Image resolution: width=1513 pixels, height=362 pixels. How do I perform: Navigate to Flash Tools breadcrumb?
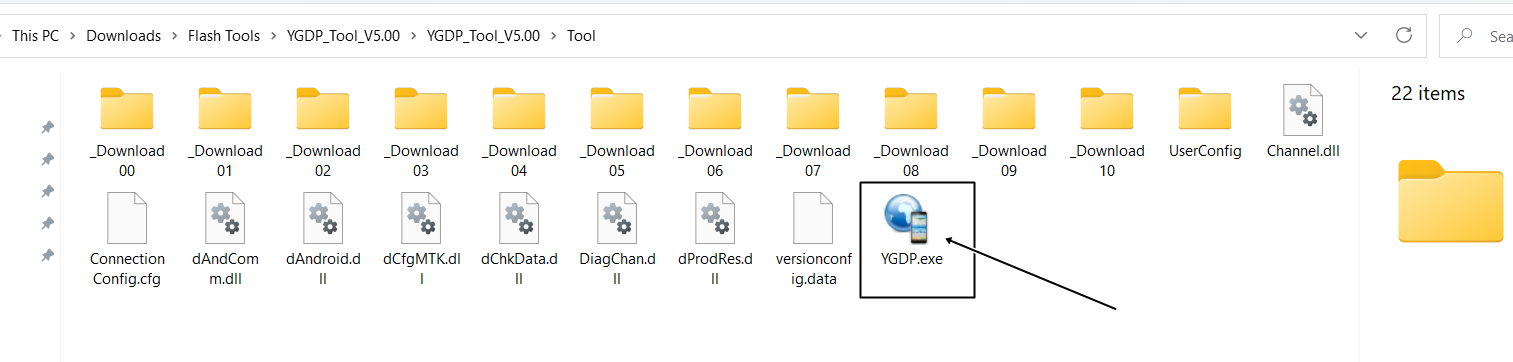coord(224,36)
